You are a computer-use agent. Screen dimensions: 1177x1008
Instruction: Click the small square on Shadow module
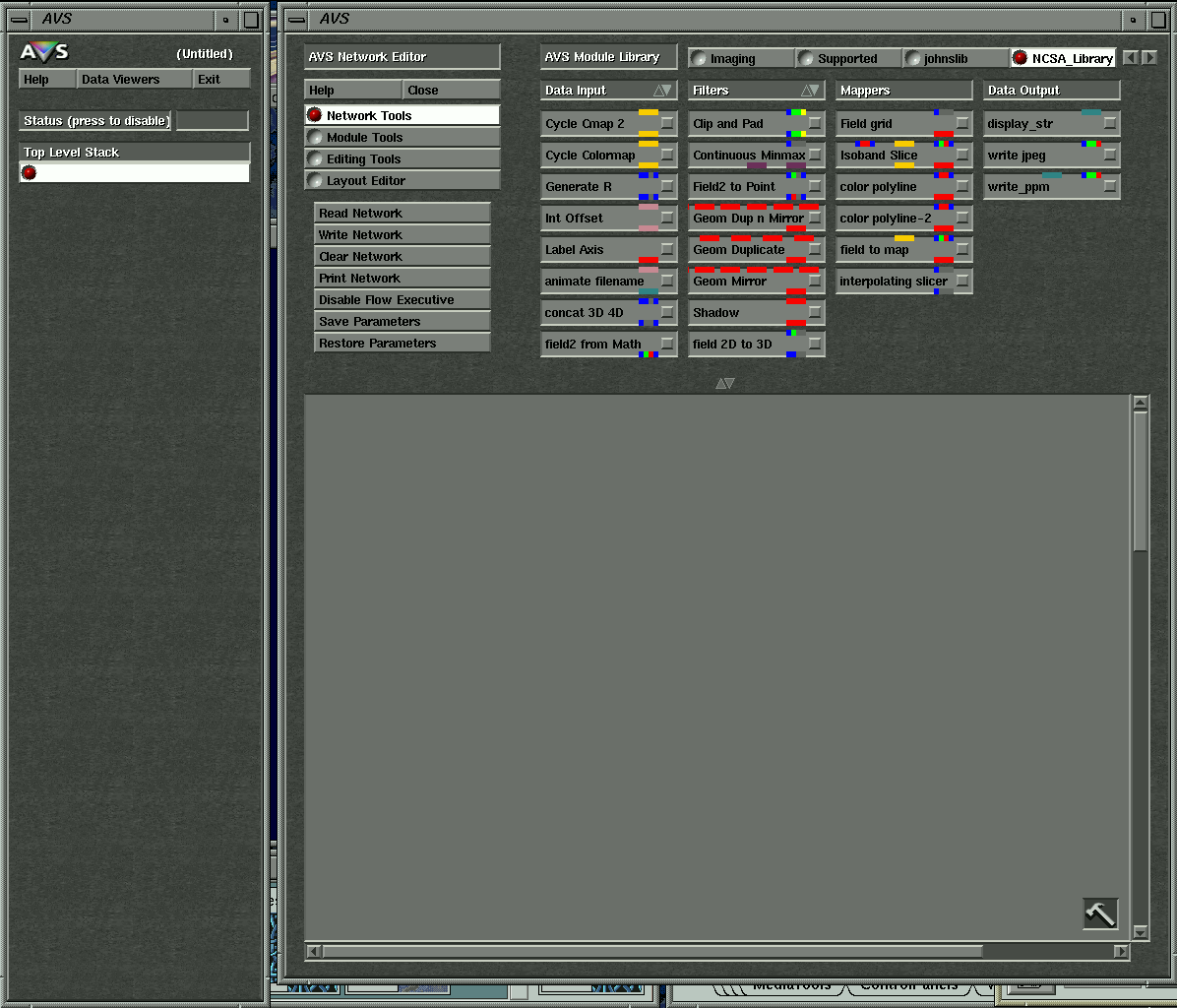815,312
